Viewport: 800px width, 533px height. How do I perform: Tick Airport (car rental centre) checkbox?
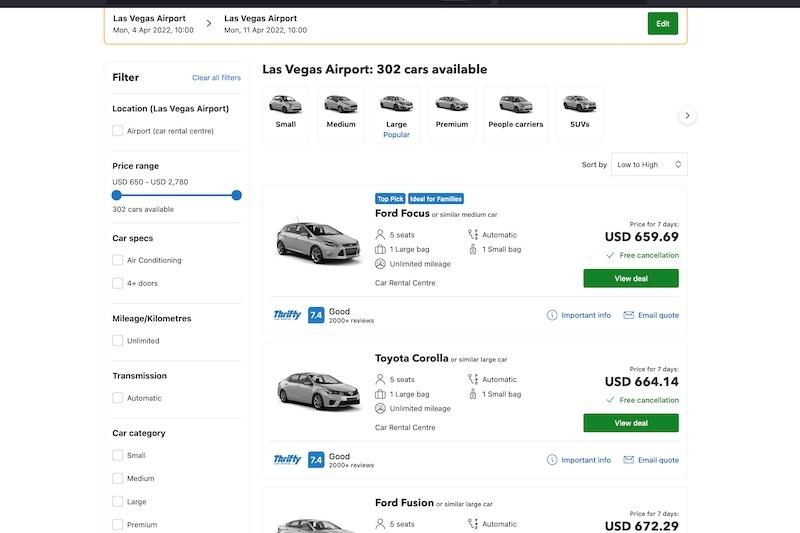coord(117,131)
